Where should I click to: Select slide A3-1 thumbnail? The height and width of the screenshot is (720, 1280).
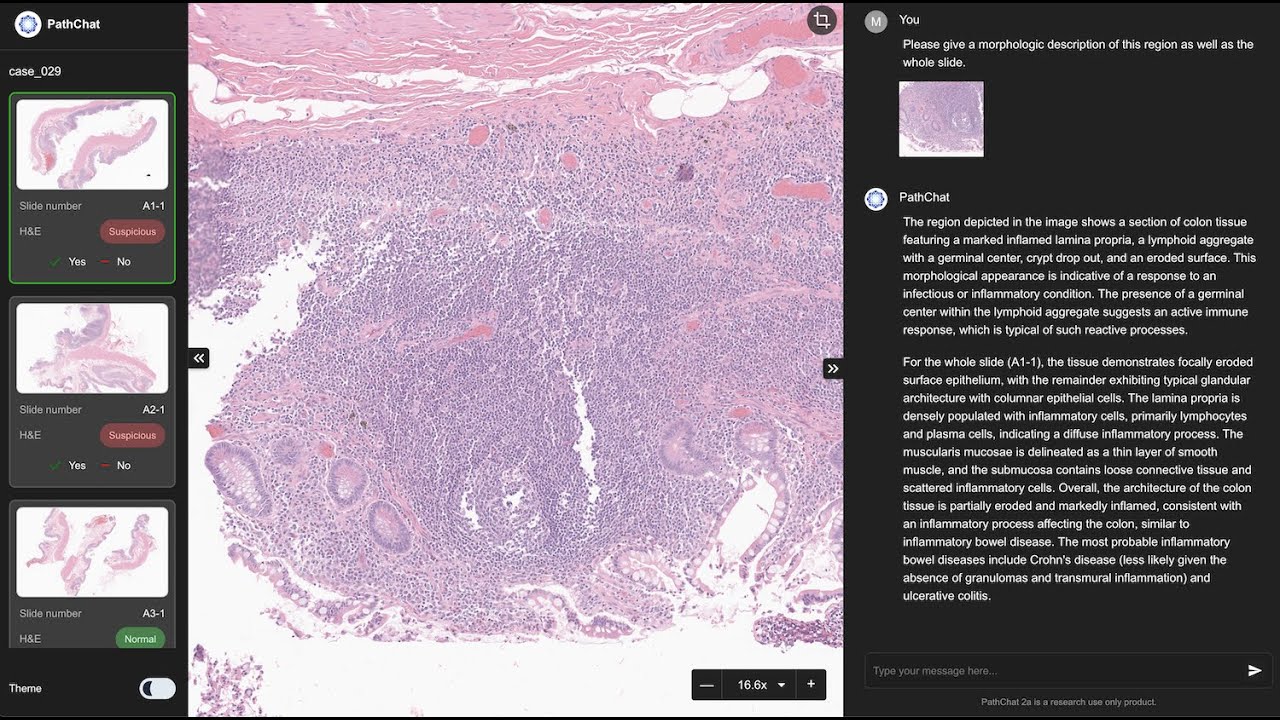92,552
